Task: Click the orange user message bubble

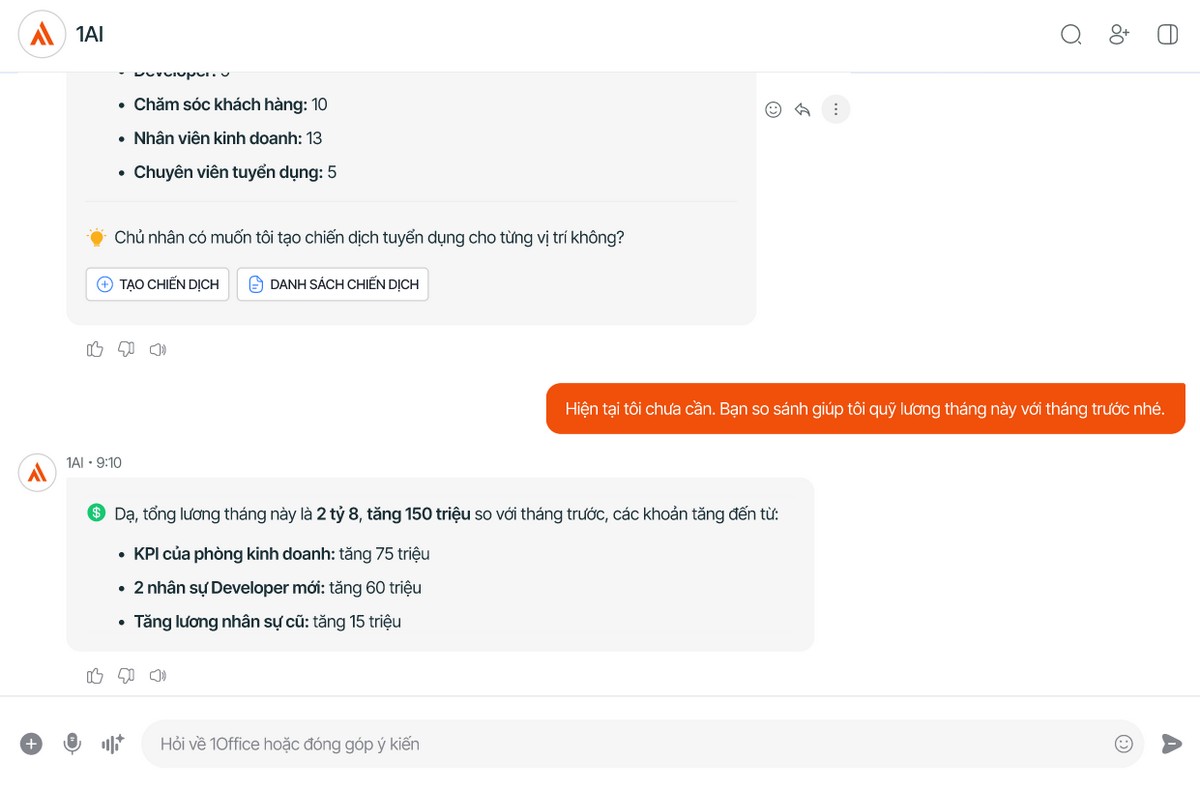Action: 864,408
